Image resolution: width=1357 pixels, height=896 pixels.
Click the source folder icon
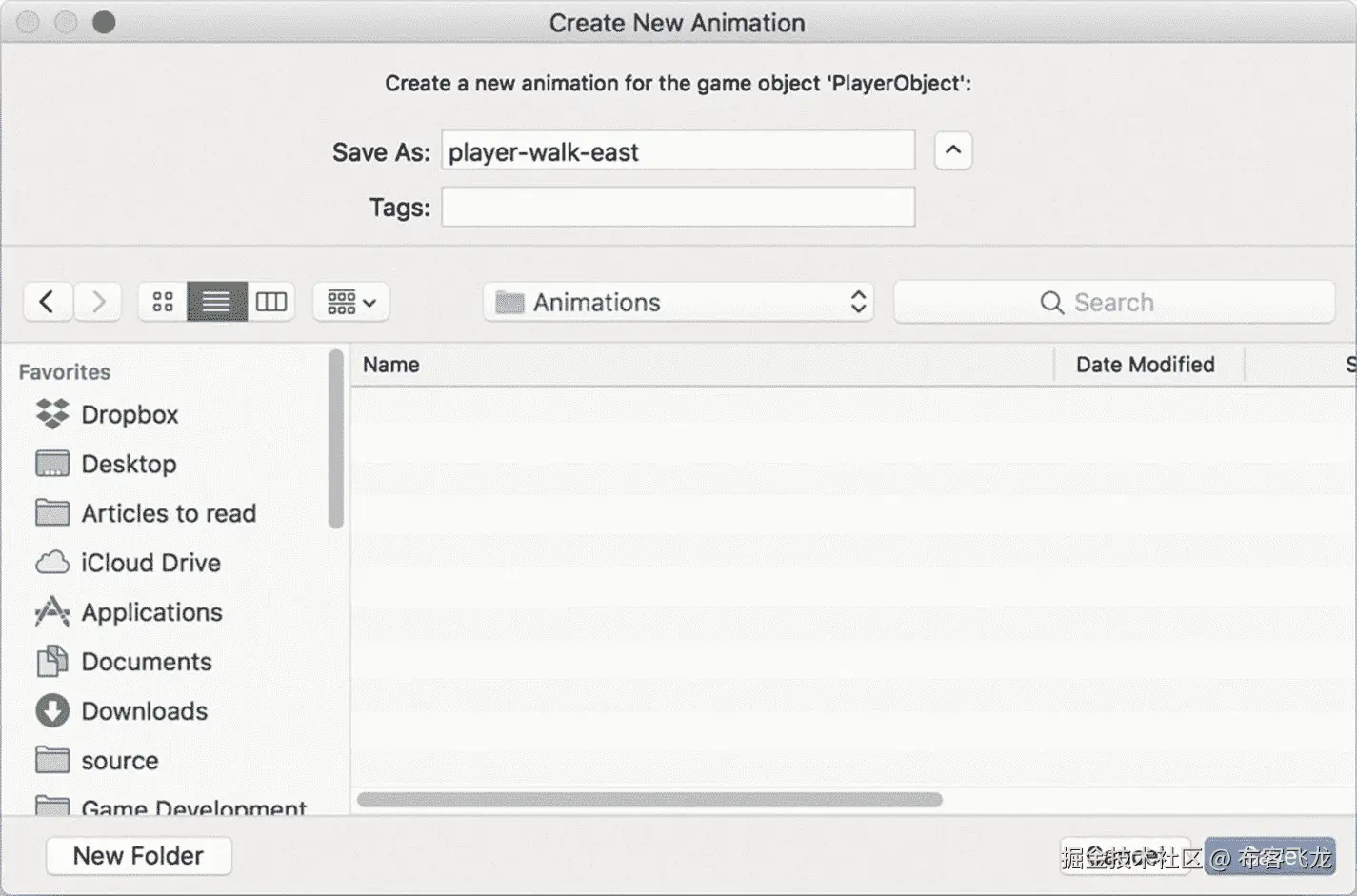click(x=52, y=760)
